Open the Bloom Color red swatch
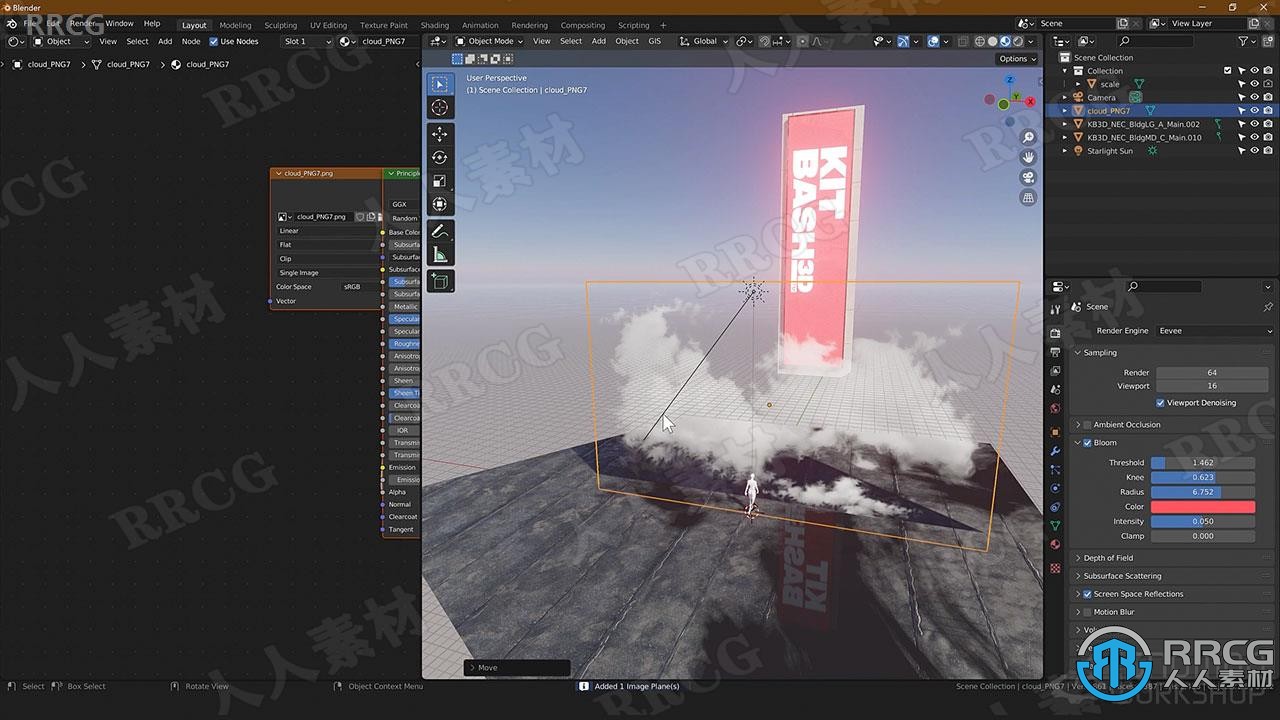1280x720 pixels. pyautogui.click(x=1203, y=507)
